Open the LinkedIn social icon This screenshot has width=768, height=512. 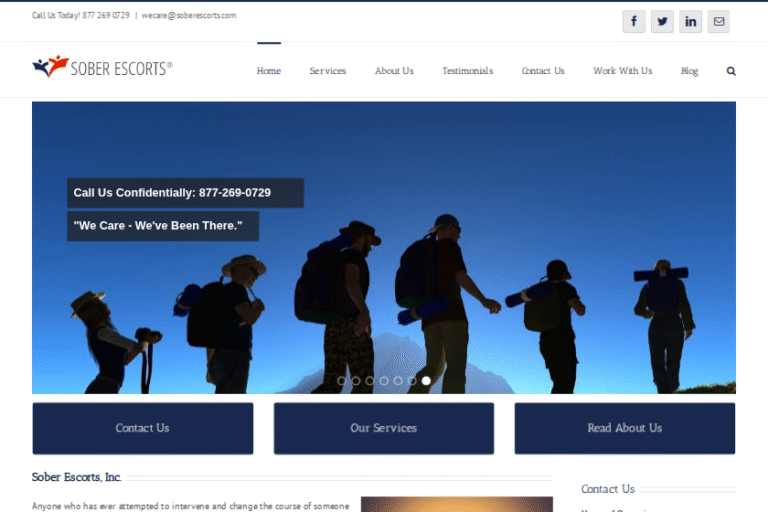click(690, 22)
